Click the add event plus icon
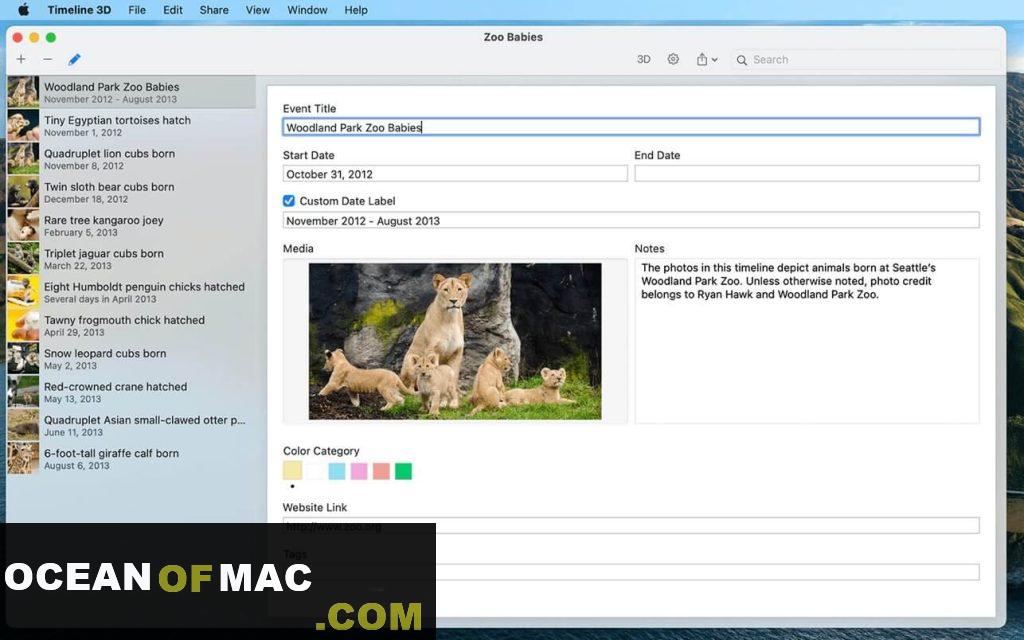The image size is (1024, 640). click(x=22, y=59)
